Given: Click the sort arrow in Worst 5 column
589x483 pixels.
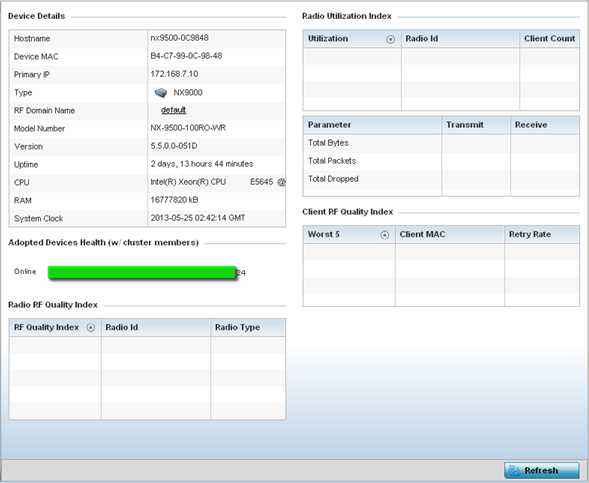Looking at the screenshot, I should coord(384,235).
